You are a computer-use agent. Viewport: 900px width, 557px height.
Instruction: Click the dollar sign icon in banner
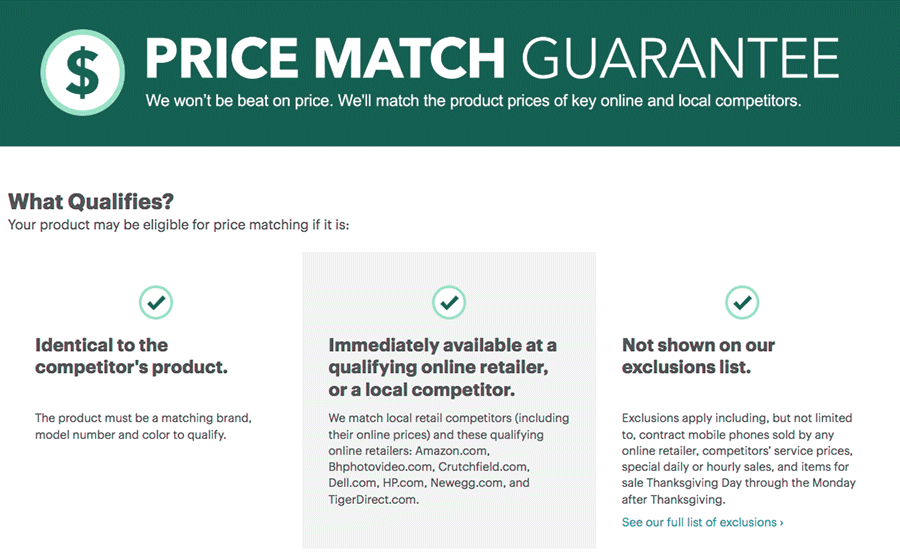point(82,72)
